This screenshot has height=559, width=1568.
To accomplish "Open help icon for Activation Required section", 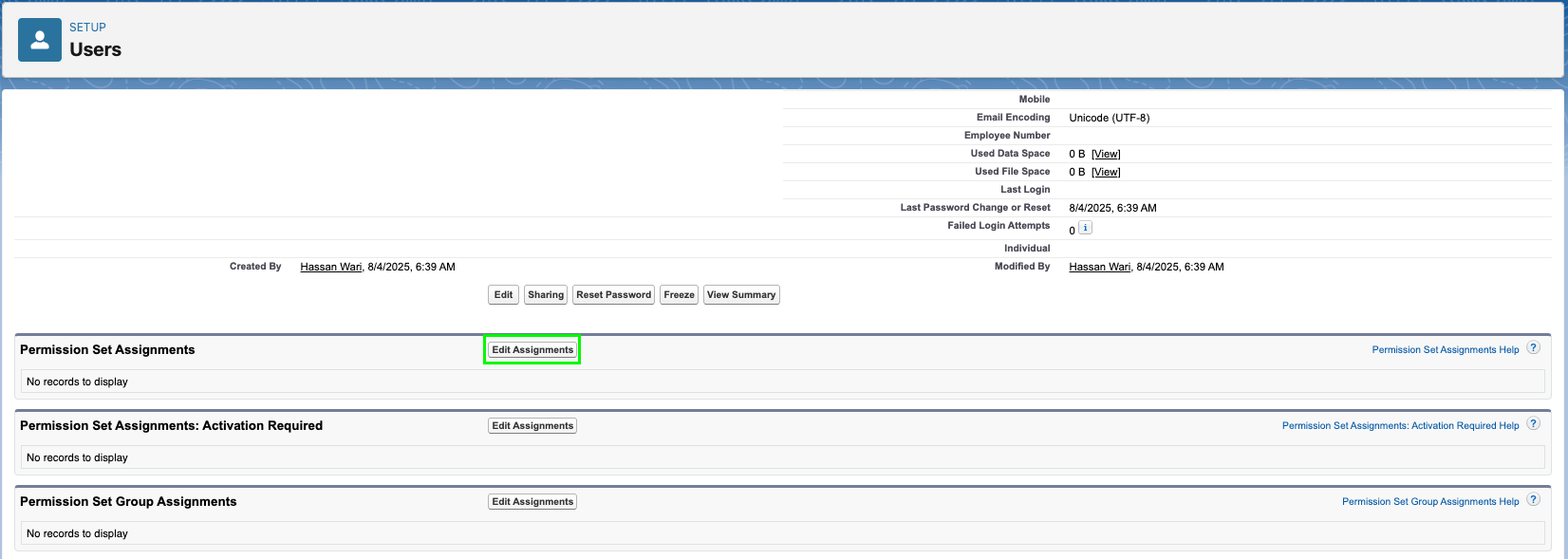I will coord(1533,424).
